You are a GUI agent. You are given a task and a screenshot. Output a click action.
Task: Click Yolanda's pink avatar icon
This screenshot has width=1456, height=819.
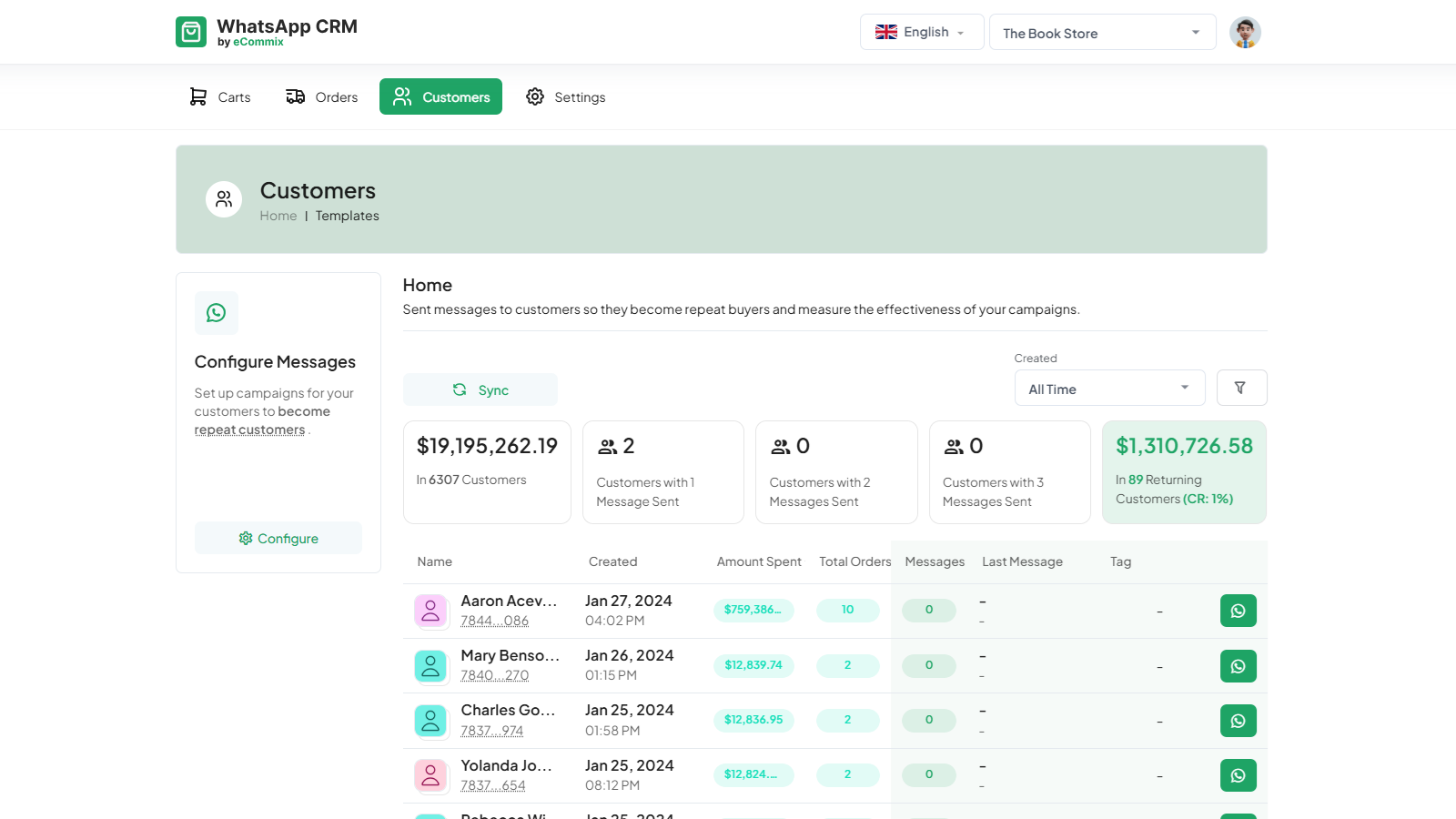(x=430, y=775)
